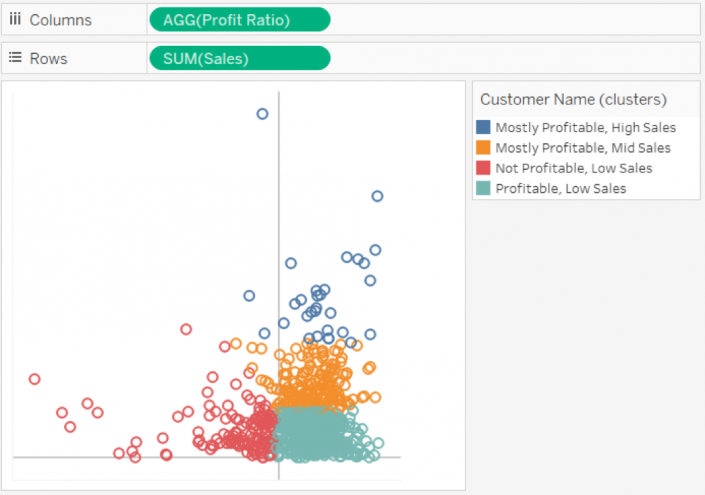The height and width of the screenshot is (495, 705).
Task: Click the orange Mostly Profitable, Mid Sales swatch
Action: pos(483,147)
